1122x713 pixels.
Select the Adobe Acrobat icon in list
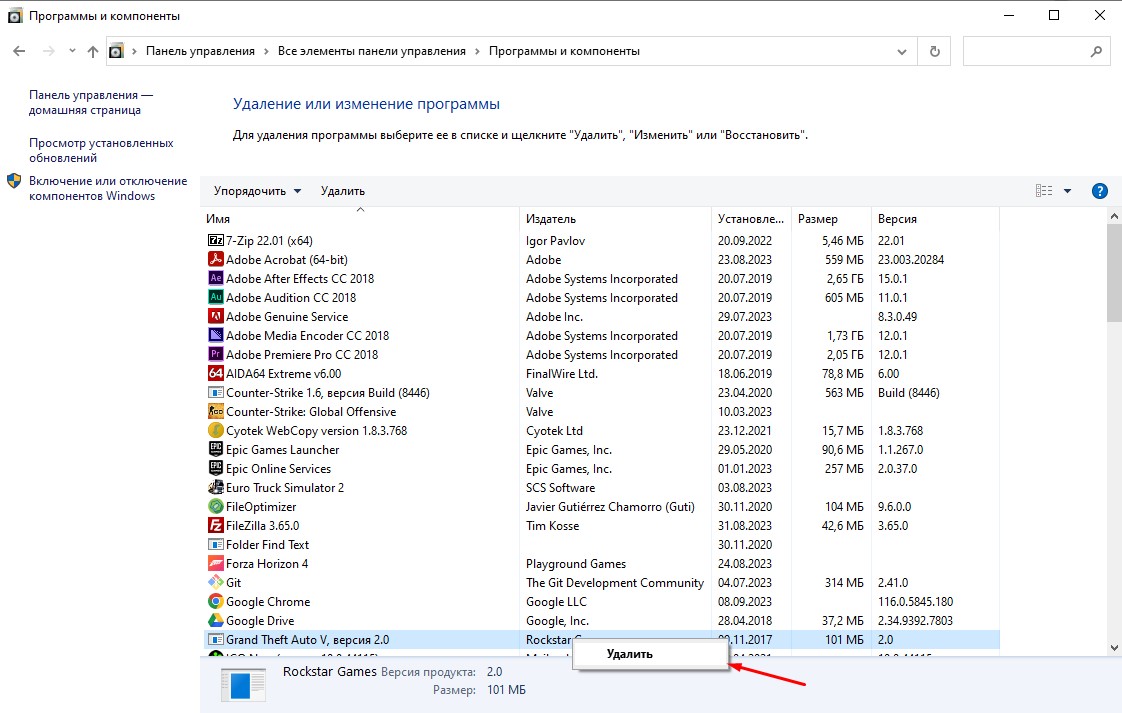(215, 259)
